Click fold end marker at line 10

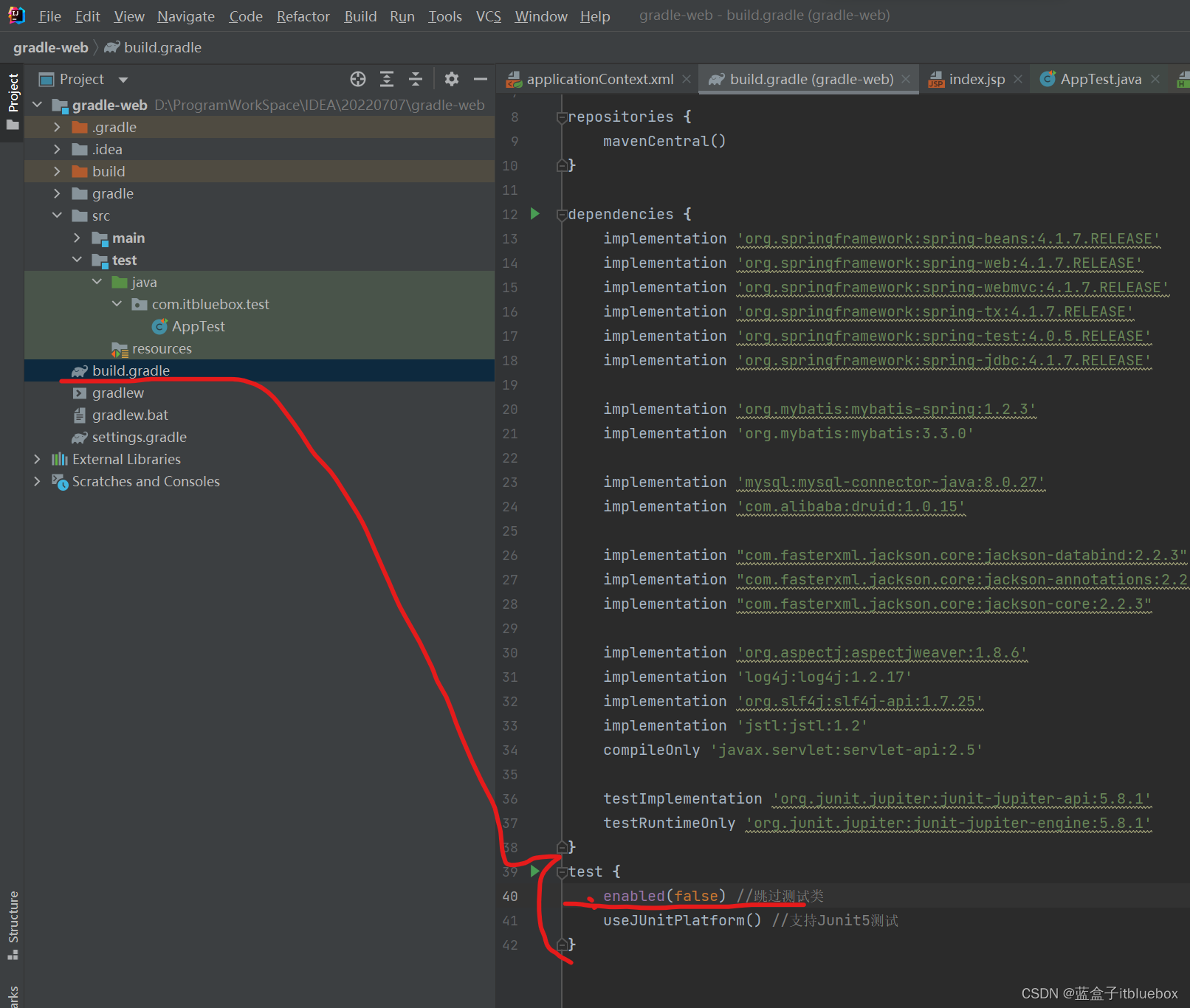coord(562,165)
